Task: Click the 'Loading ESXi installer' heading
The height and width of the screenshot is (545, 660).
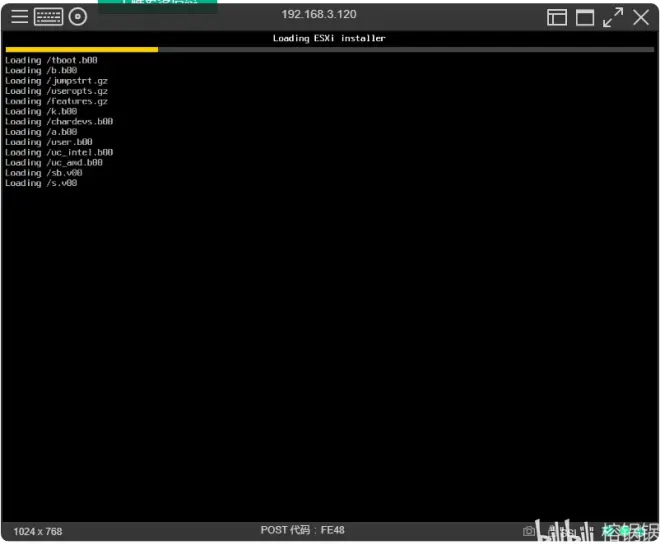Action: coord(329,38)
